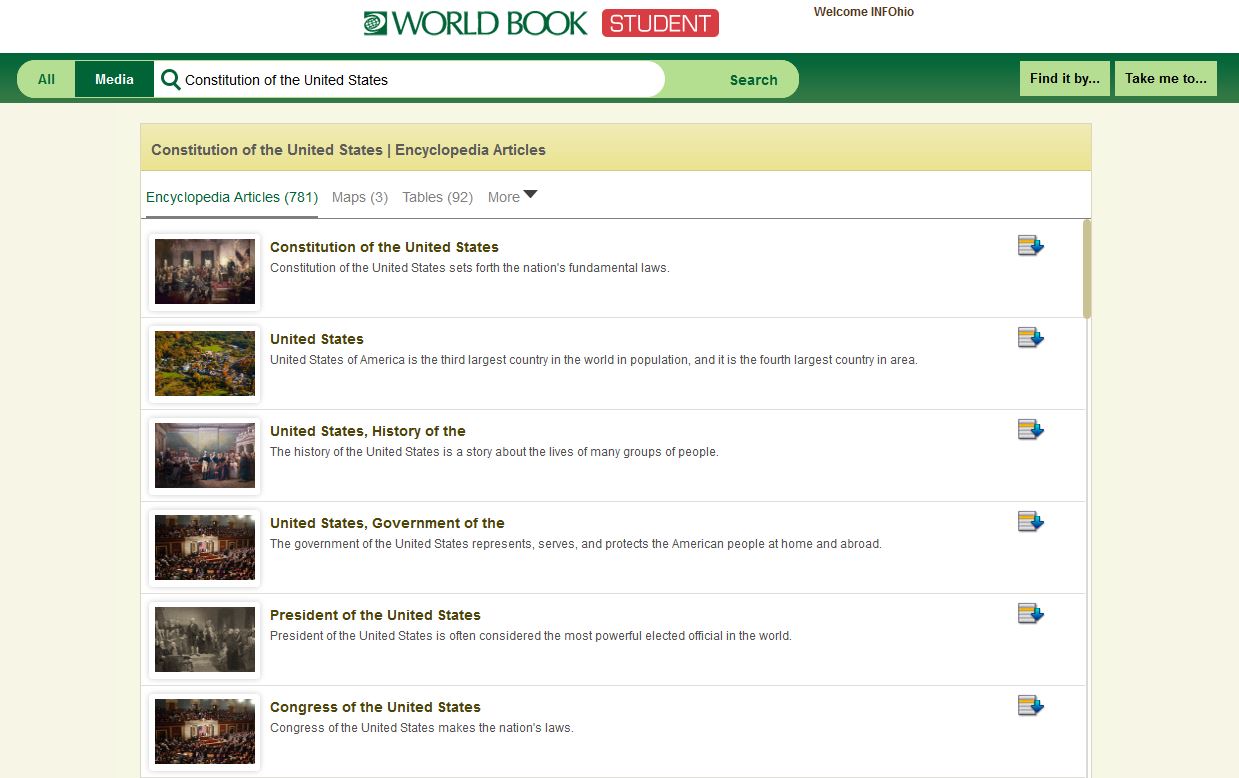Screen dimensions: 1239x778
Task: Click the green Search button
Action: (x=753, y=80)
